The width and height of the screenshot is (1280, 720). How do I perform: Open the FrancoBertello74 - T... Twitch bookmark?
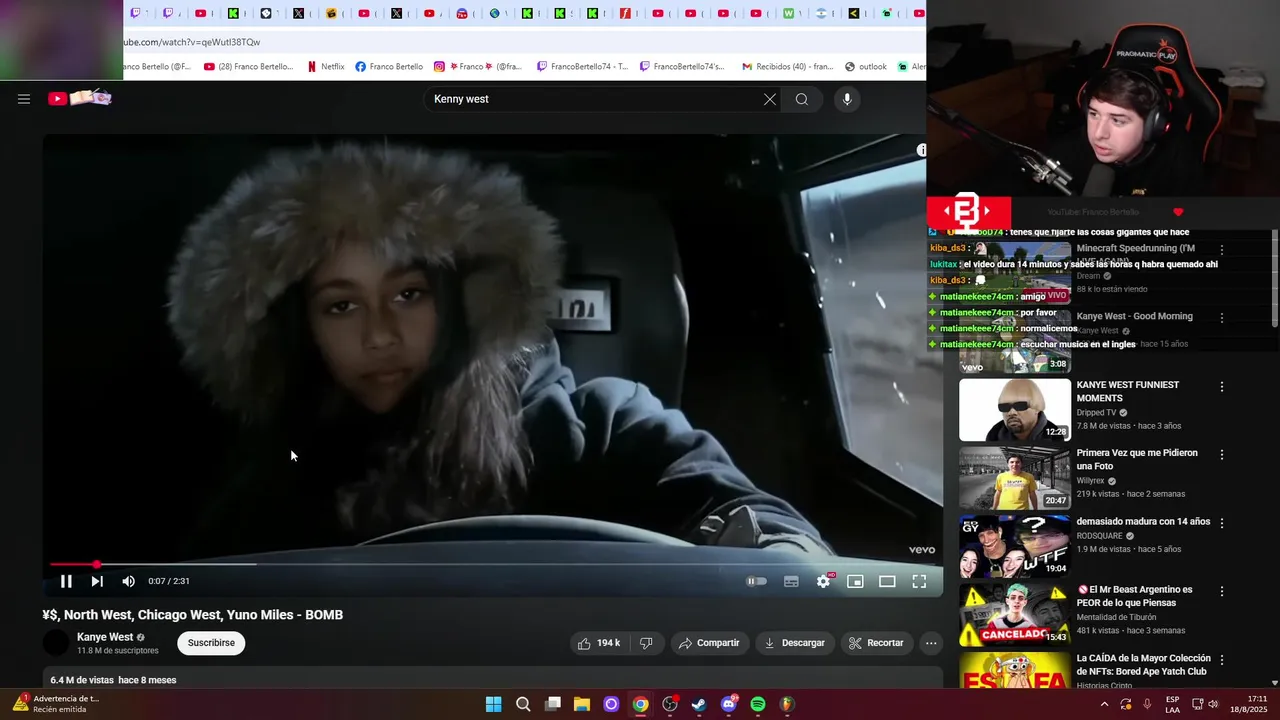click(582, 67)
